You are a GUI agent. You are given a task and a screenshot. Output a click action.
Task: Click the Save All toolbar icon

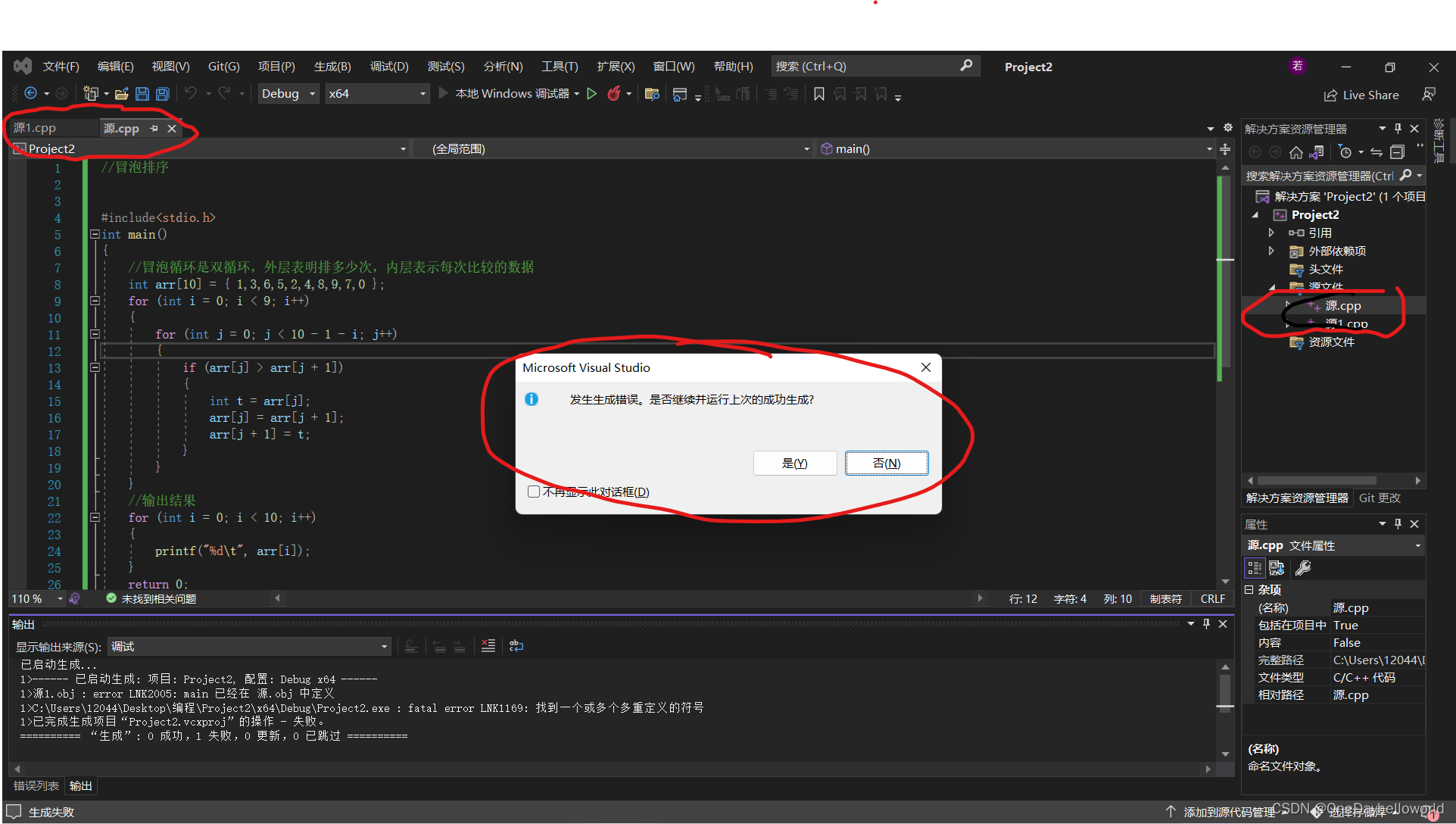click(x=162, y=94)
